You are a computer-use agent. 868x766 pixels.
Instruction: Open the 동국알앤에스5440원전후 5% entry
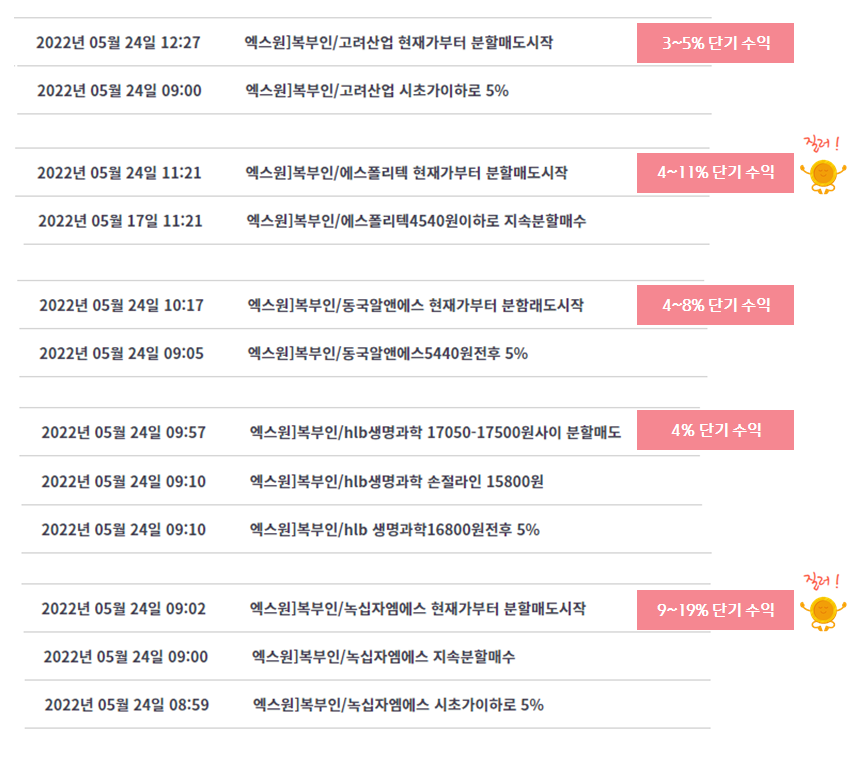coord(388,353)
